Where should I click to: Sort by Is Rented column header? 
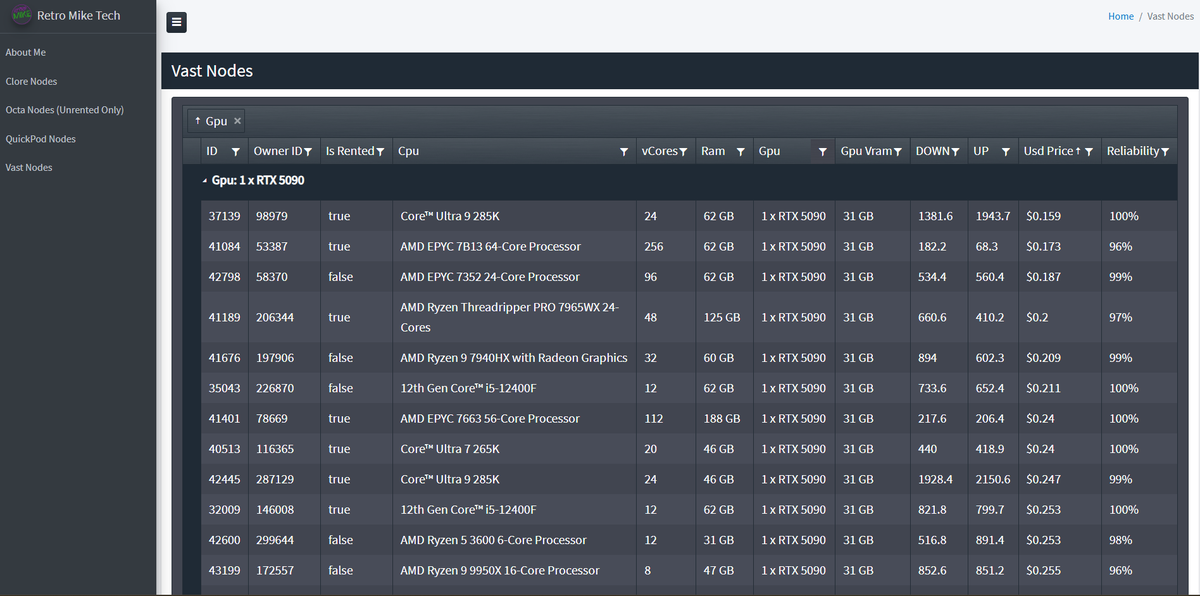(x=350, y=151)
